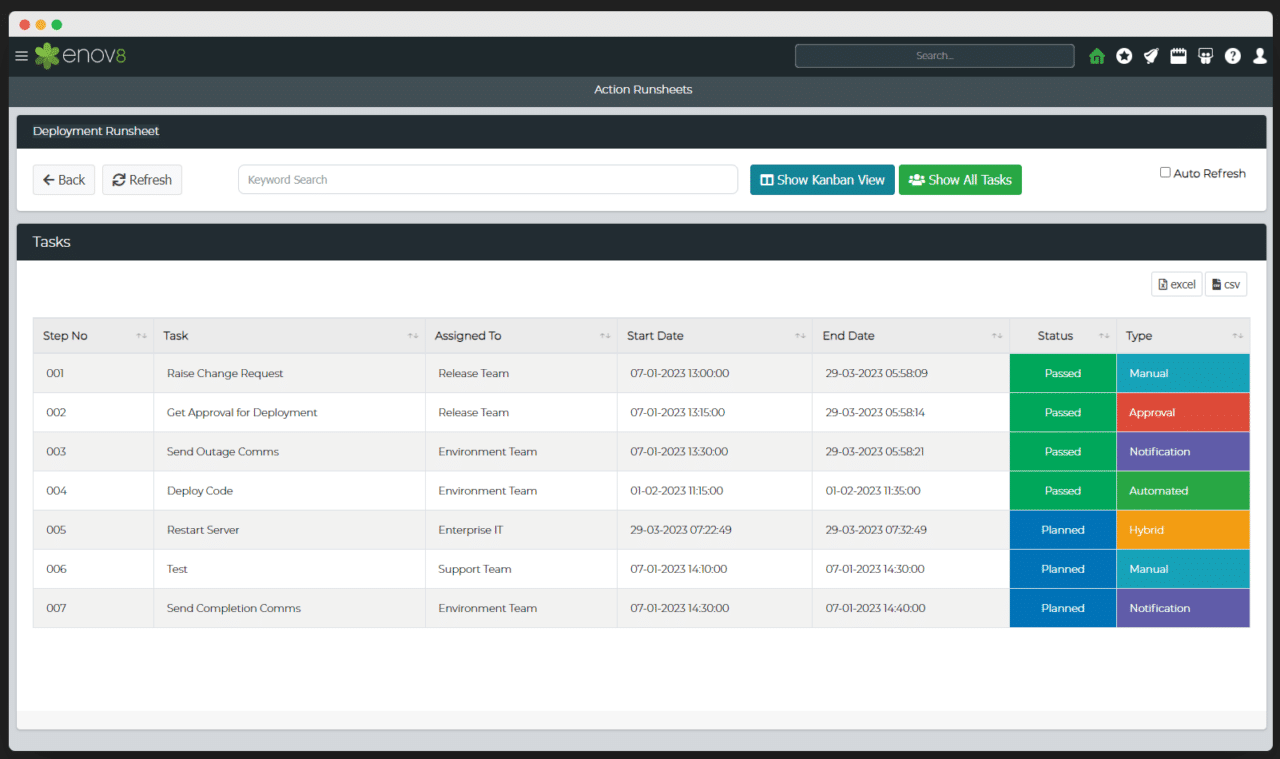Open the favorites star icon

click(x=1124, y=56)
